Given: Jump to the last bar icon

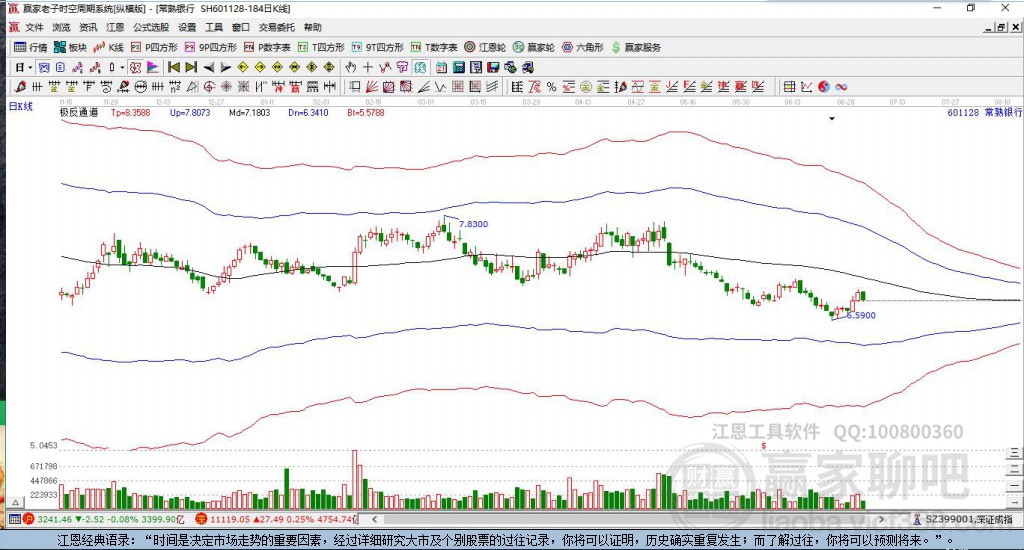Looking at the screenshot, I should click(191, 67).
